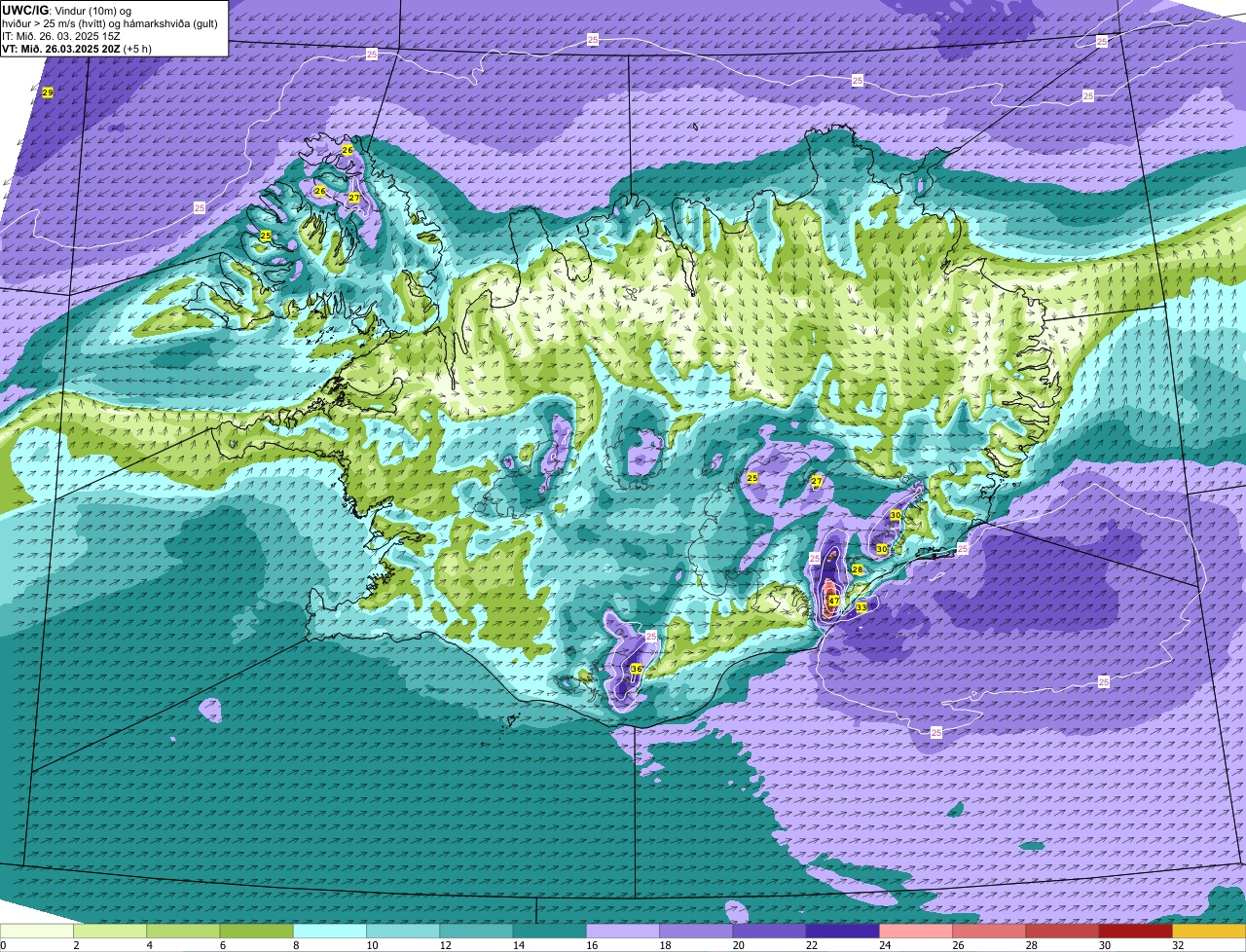Click the legend scale number '20'
The image size is (1246, 952).
[738, 945]
